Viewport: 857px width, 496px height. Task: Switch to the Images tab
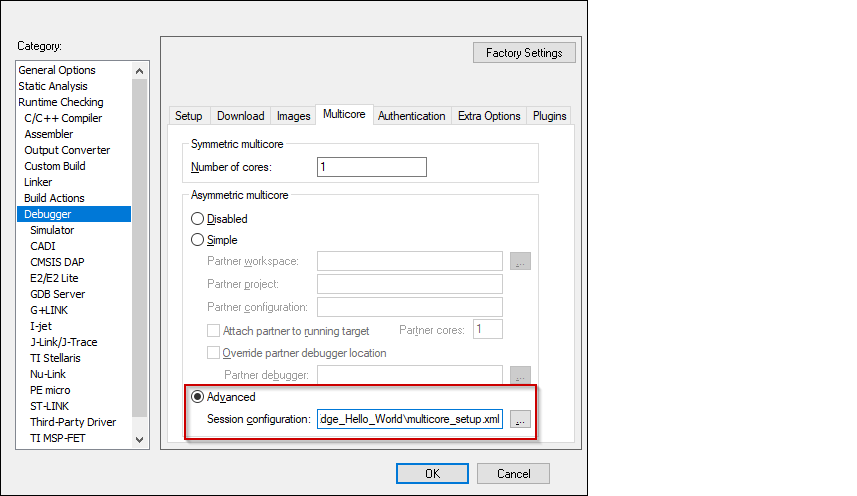(293, 116)
